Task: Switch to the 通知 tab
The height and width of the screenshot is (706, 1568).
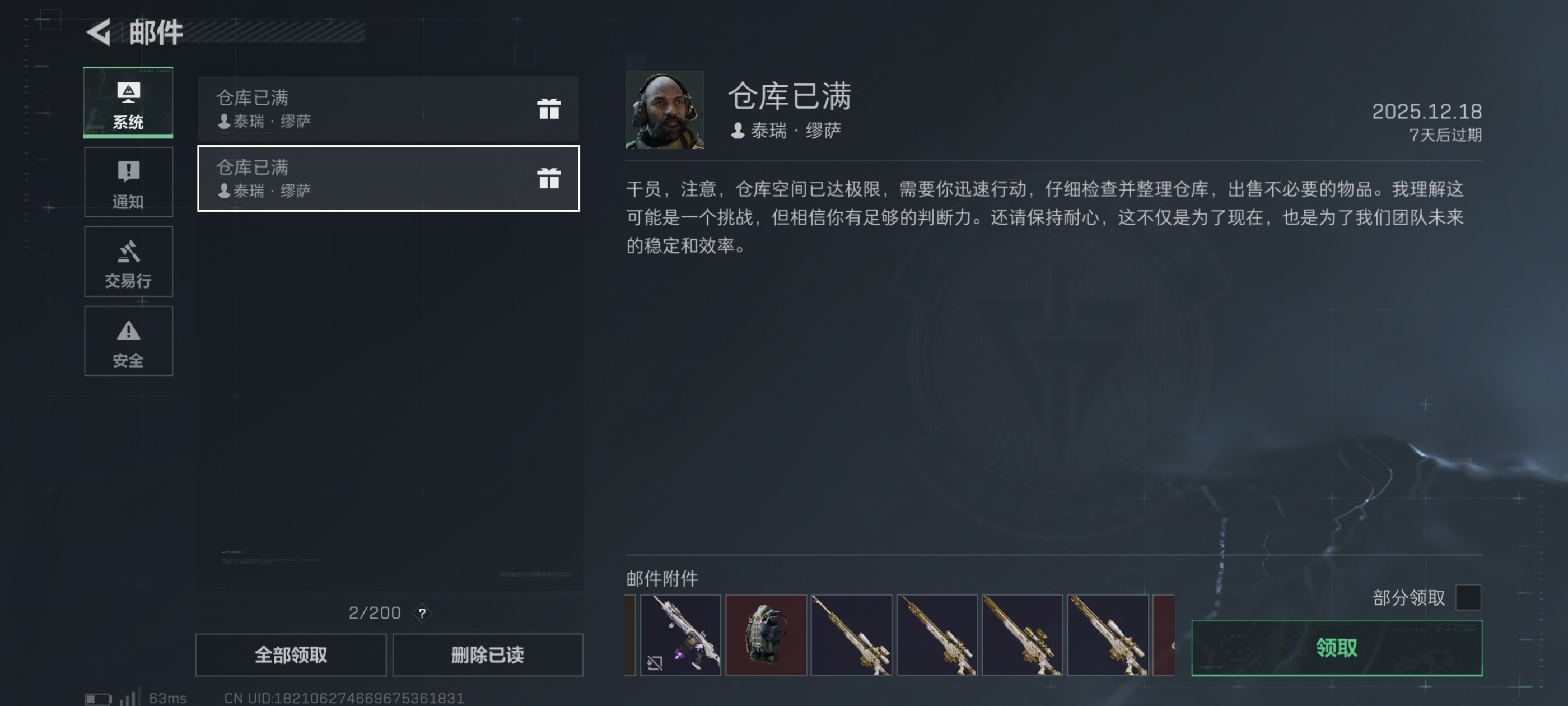Action: tap(128, 182)
